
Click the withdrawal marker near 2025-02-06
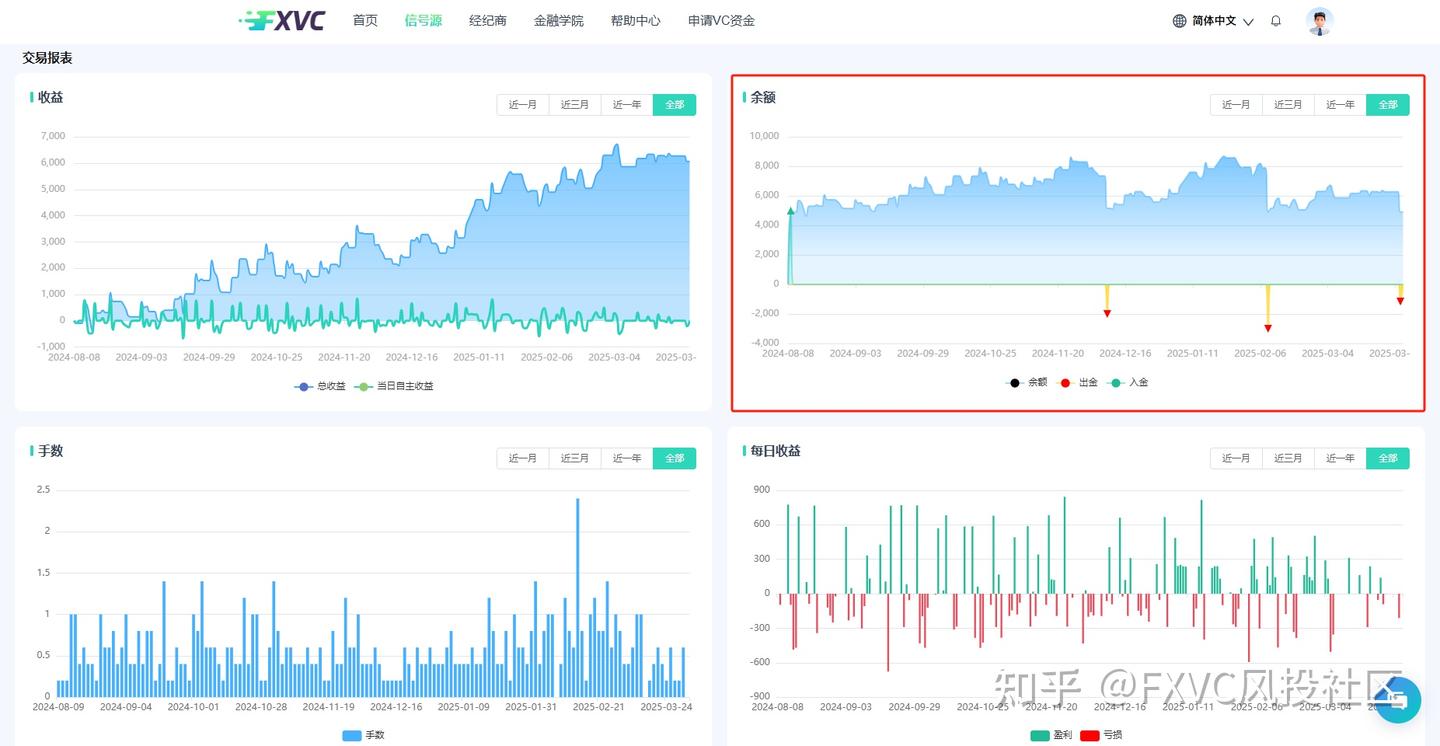tap(1268, 328)
